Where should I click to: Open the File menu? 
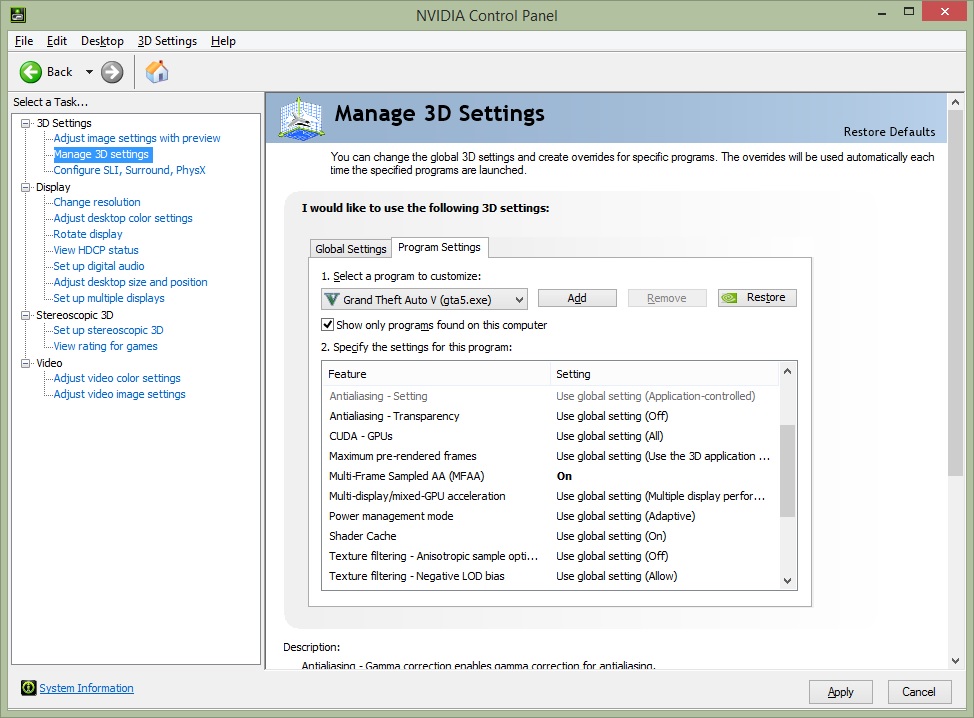pyautogui.click(x=24, y=41)
